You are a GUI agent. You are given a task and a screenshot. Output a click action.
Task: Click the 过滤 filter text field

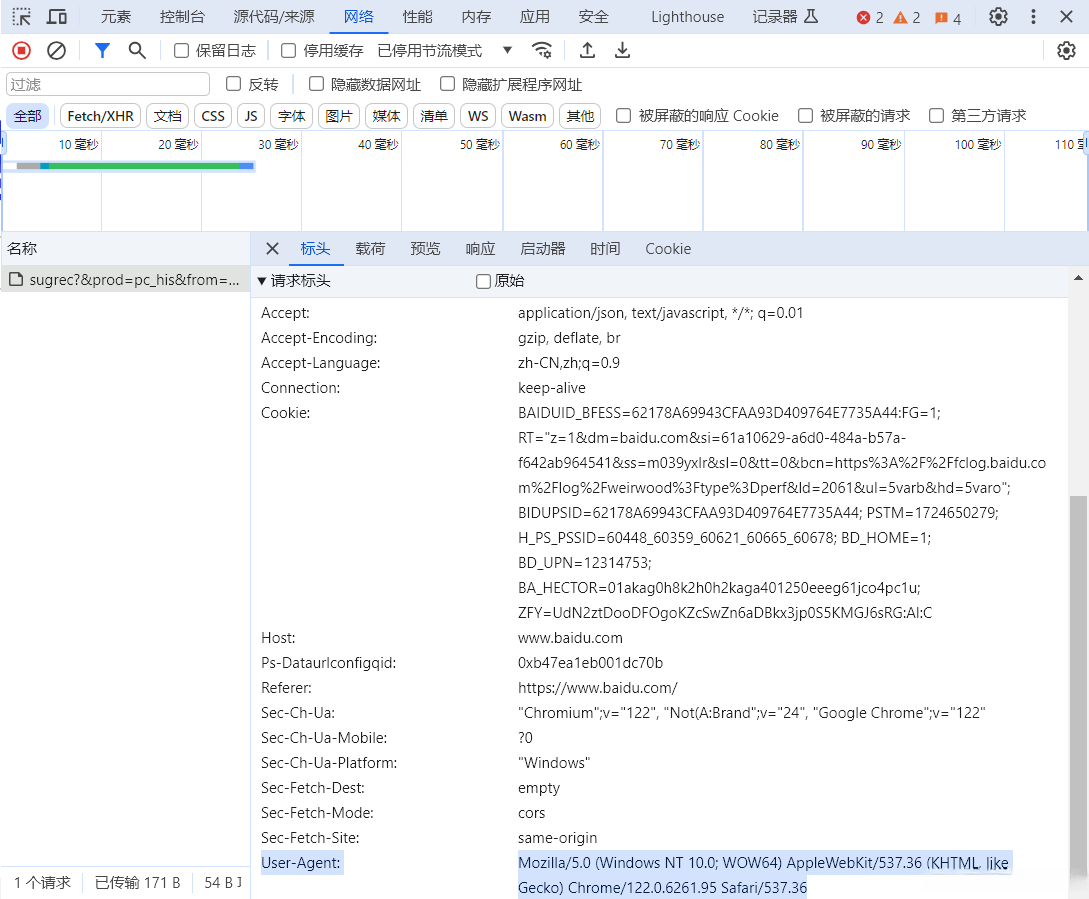coord(108,84)
